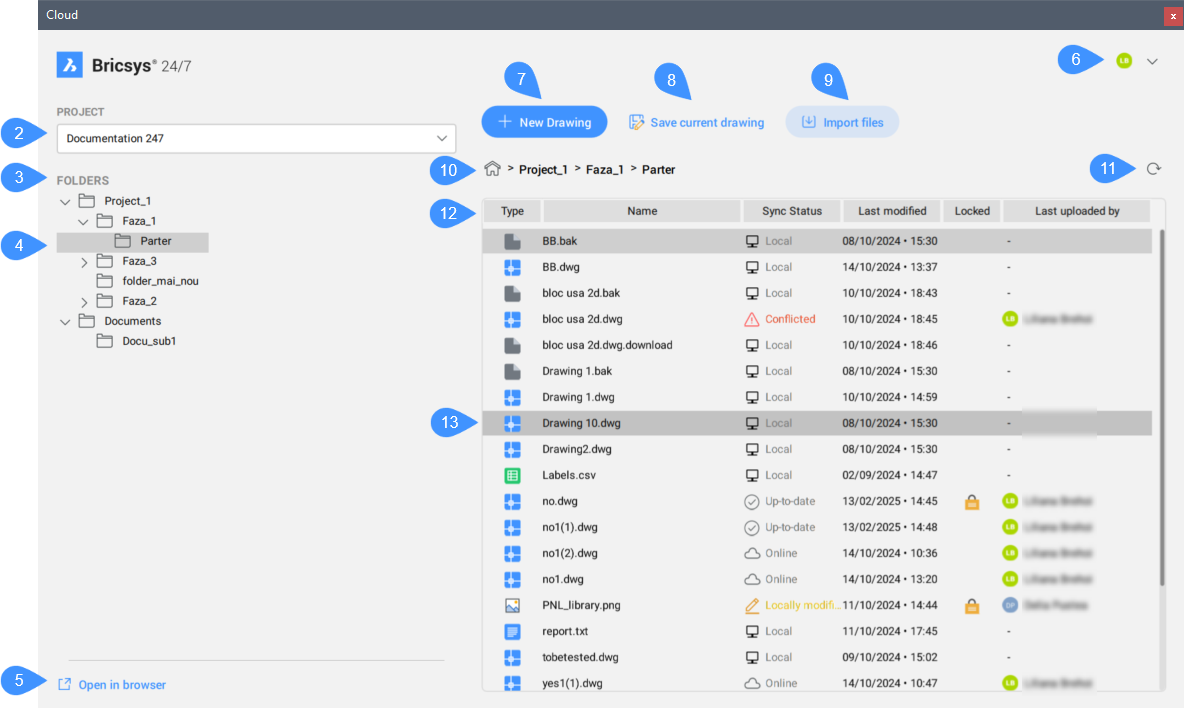Open account menu chevron next to avatar
This screenshot has width=1184, height=708.
point(1152,62)
